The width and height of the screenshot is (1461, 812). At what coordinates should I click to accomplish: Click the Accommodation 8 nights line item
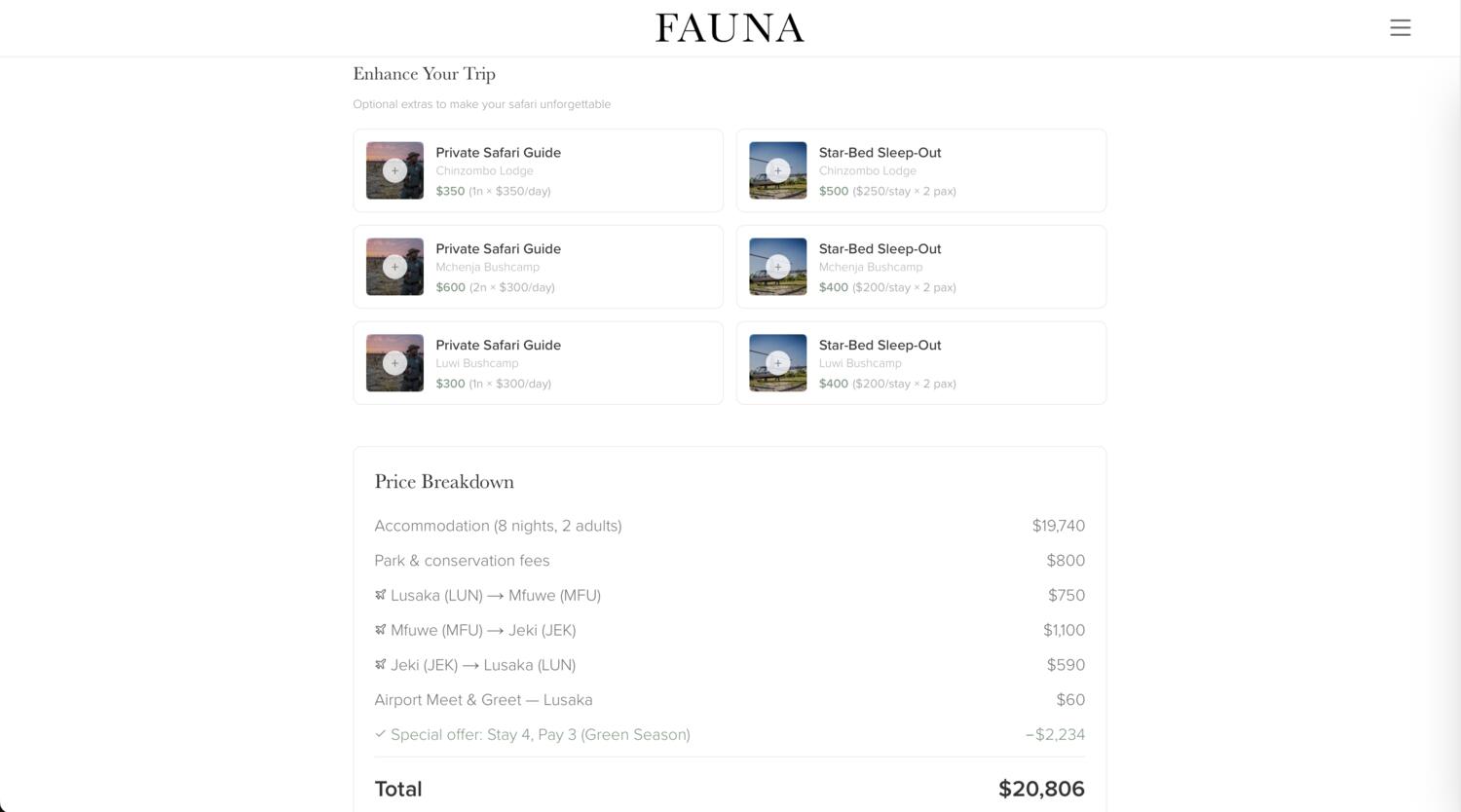pyautogui.click(x=730, y=526)
